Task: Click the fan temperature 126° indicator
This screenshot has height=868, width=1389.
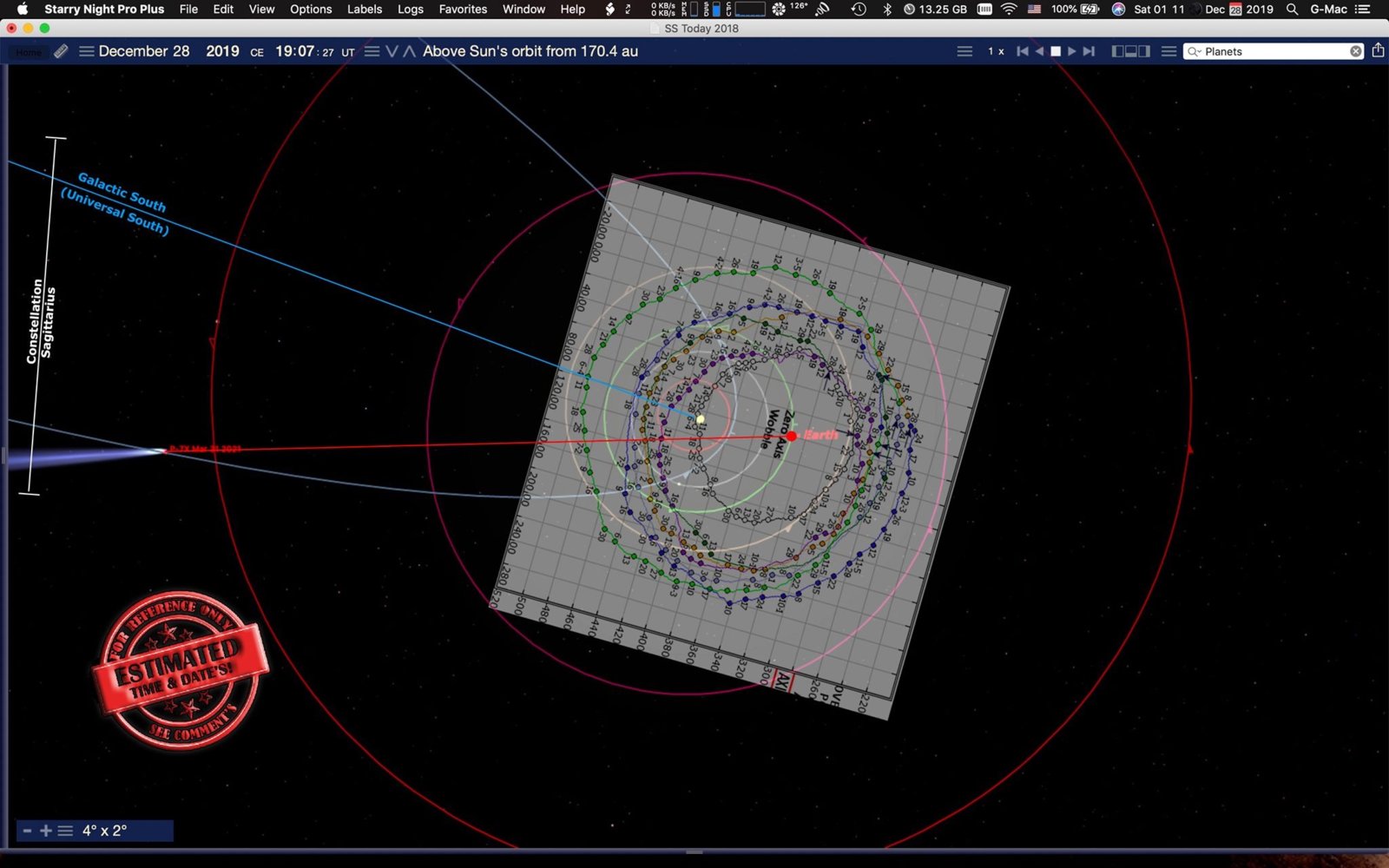Action: pyautogui.click(x=790, y=9)
